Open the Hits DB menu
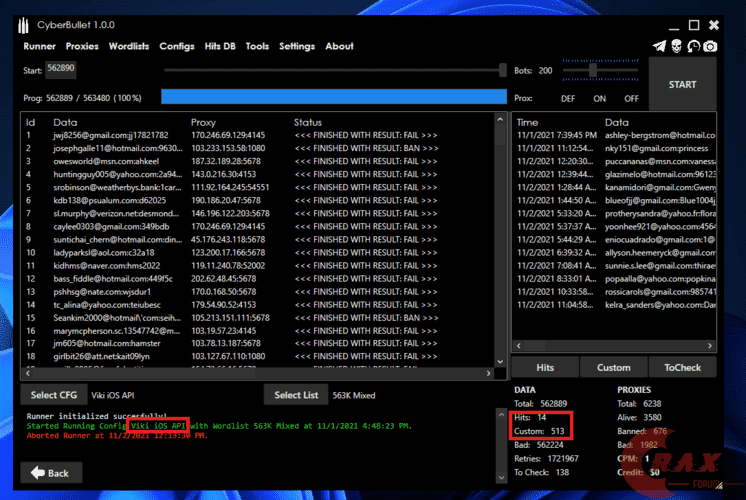This screenshot has height=500, width=746. (x=220, y=46)
